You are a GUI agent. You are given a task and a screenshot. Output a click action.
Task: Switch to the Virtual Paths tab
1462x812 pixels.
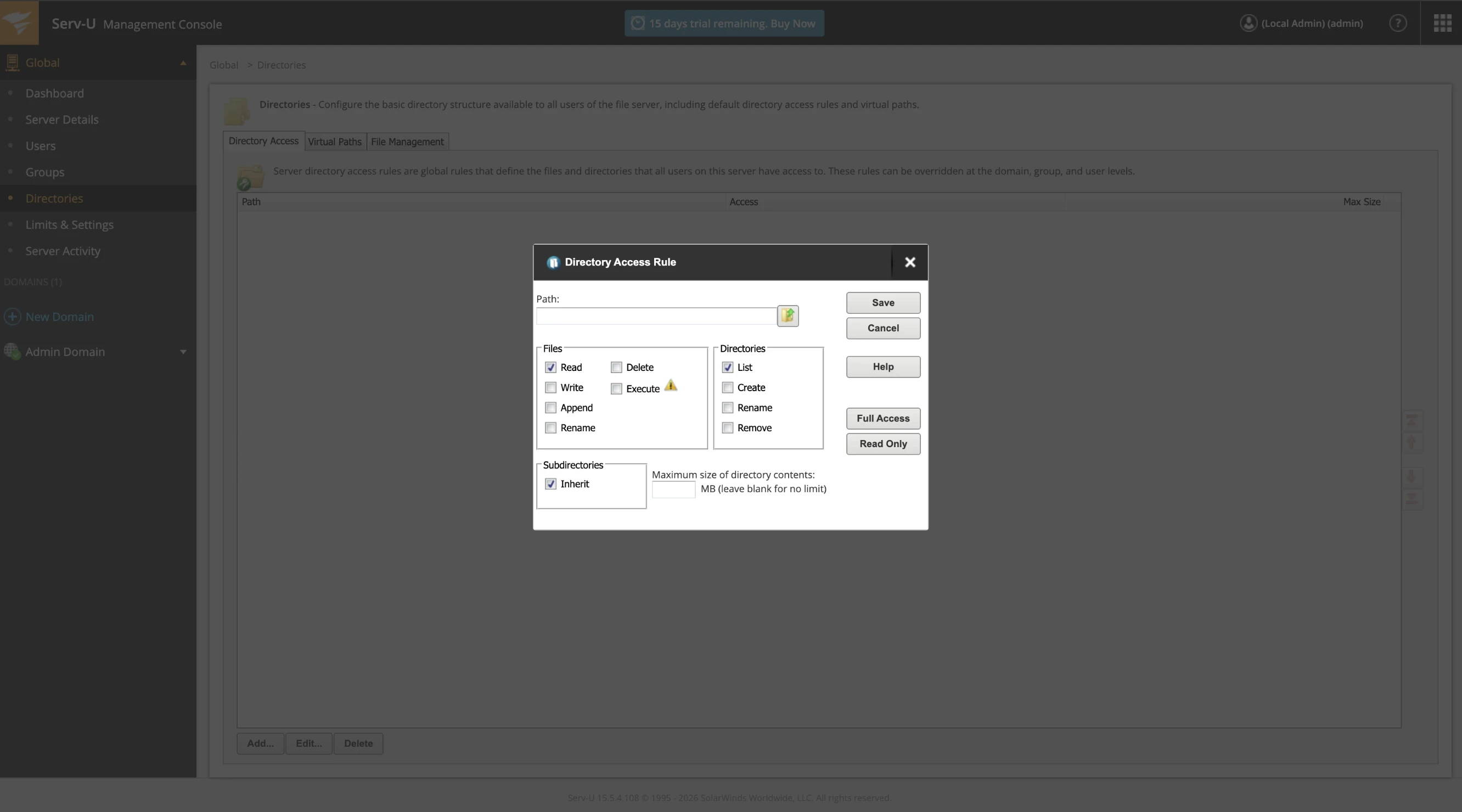click(x=335, y=142)
